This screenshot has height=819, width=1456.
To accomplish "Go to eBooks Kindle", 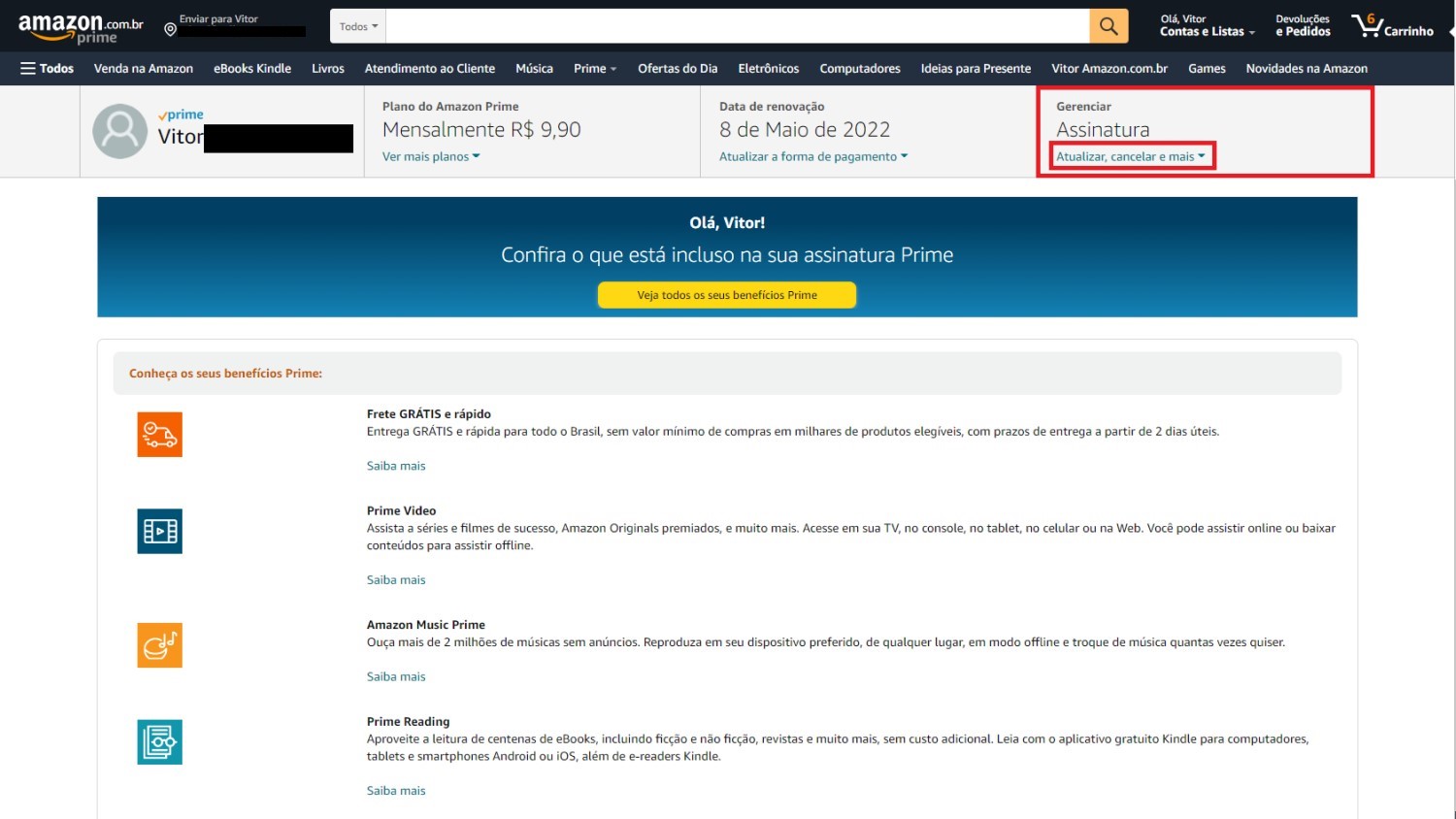I will 252,68.
